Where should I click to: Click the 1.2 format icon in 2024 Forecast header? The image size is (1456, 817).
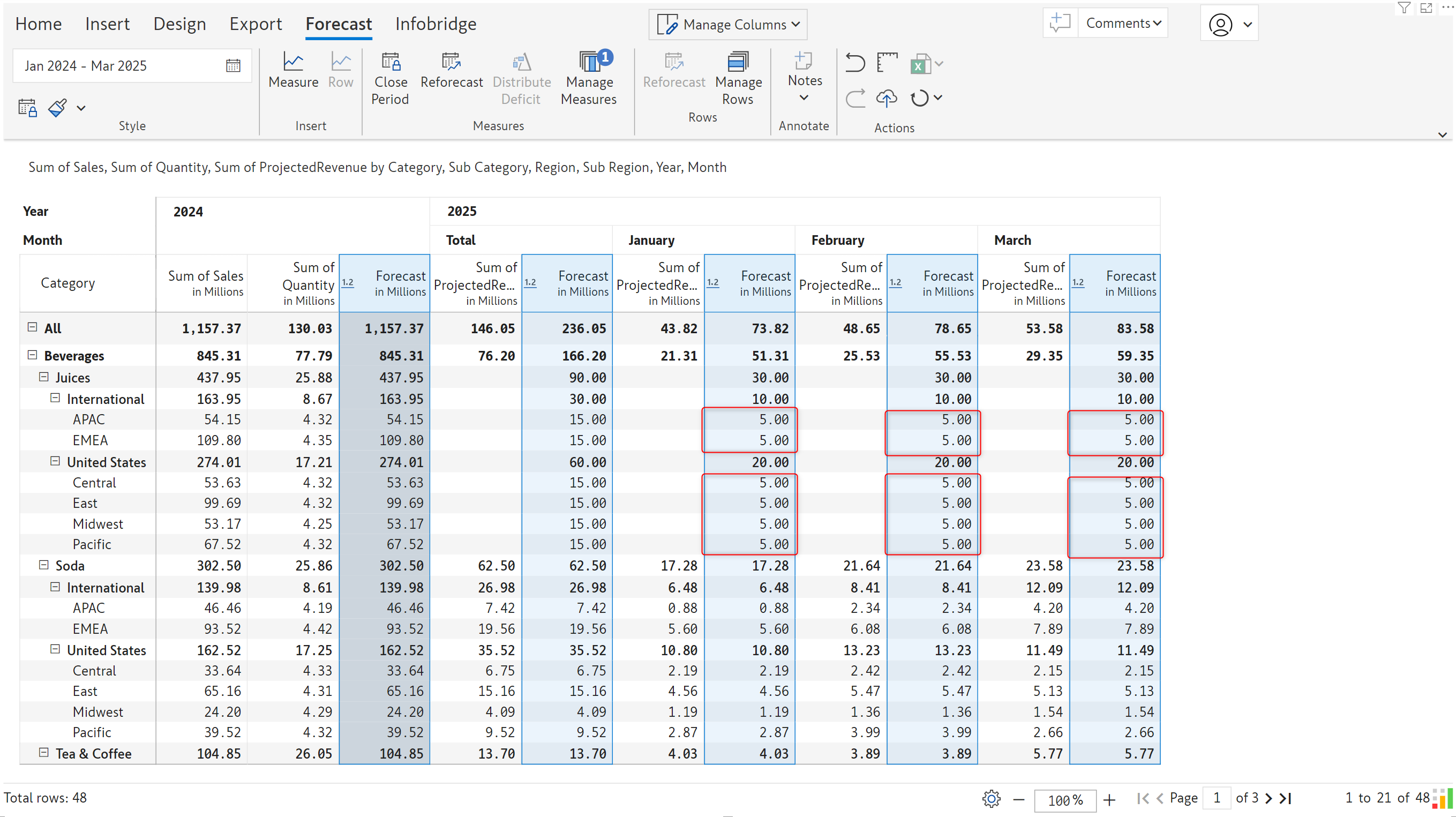tap(348, 283)
